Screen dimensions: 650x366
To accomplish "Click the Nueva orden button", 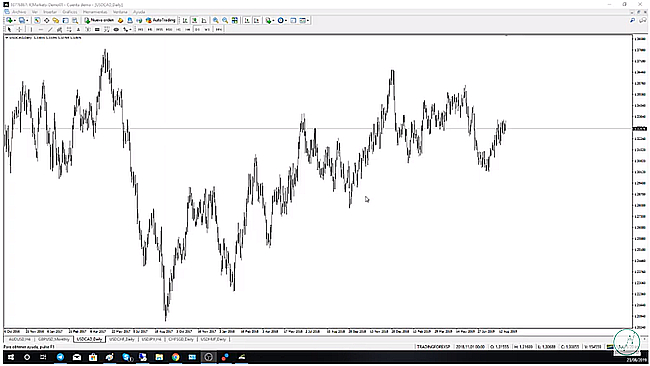I will pyautogui.click(x=99, y=20).
